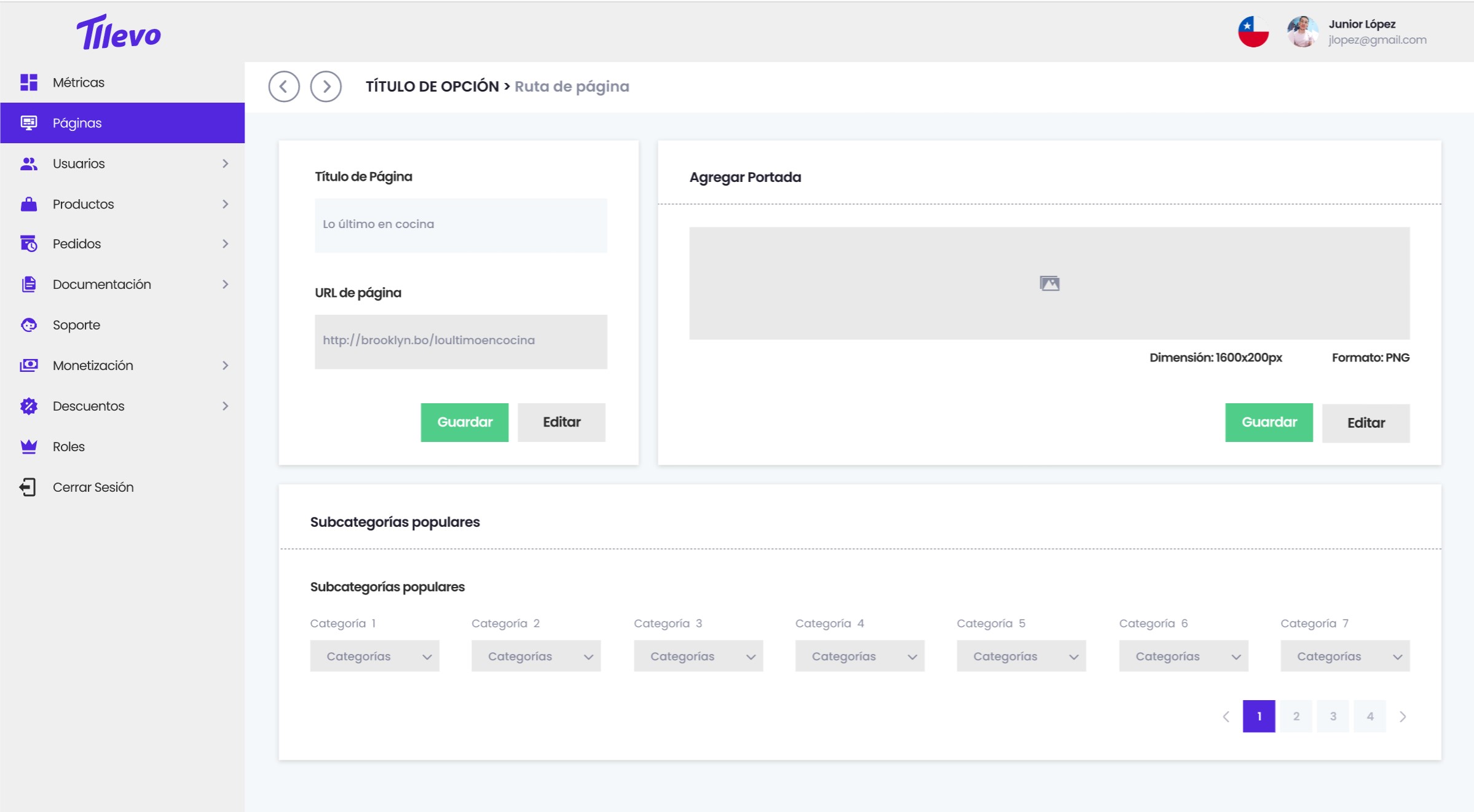
Task: Select Soporte in the sidebar
Action: coord(122,325)
